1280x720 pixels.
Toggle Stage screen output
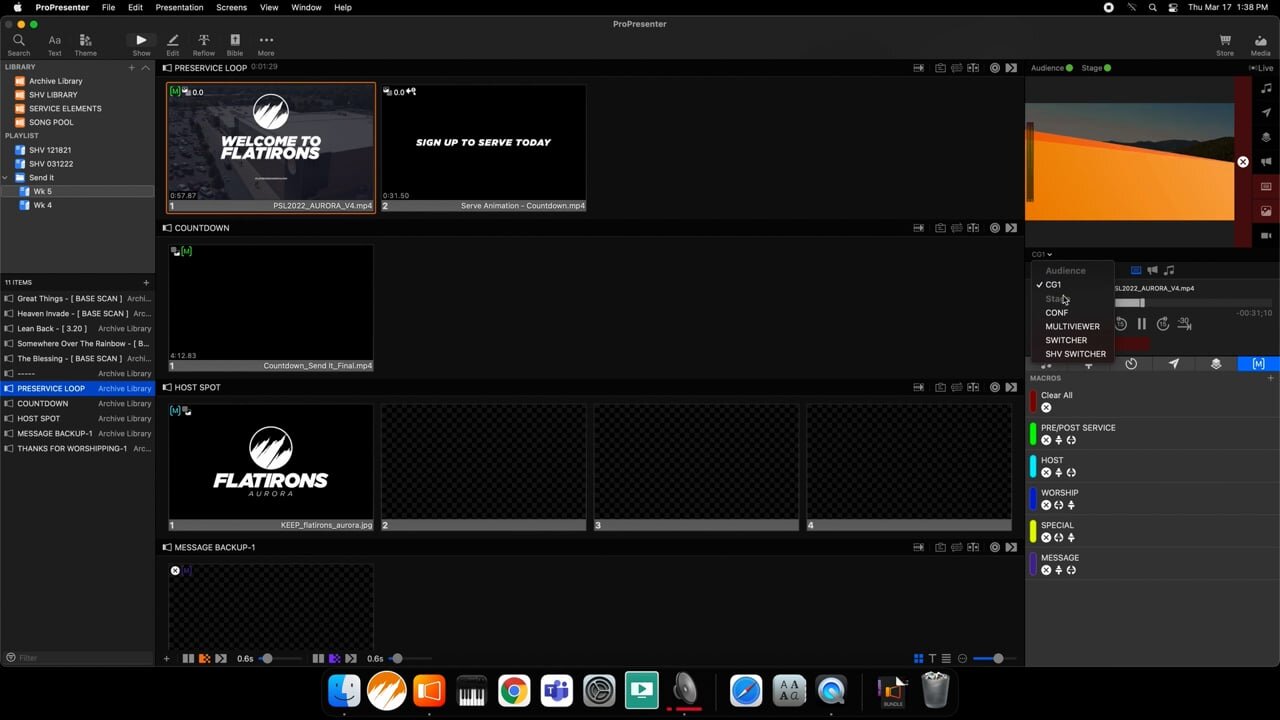pyautogui.click(x=1096, y=68)
